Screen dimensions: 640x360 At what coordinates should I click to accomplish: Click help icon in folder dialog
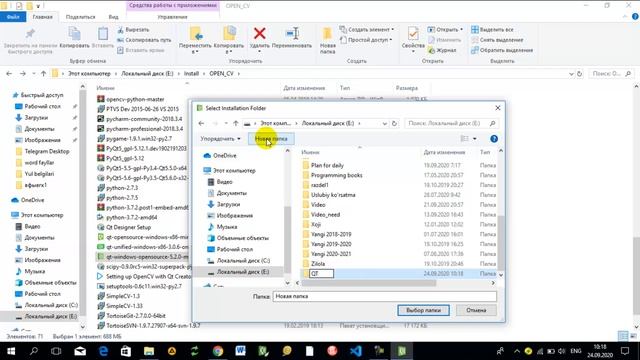coord(494,139)
